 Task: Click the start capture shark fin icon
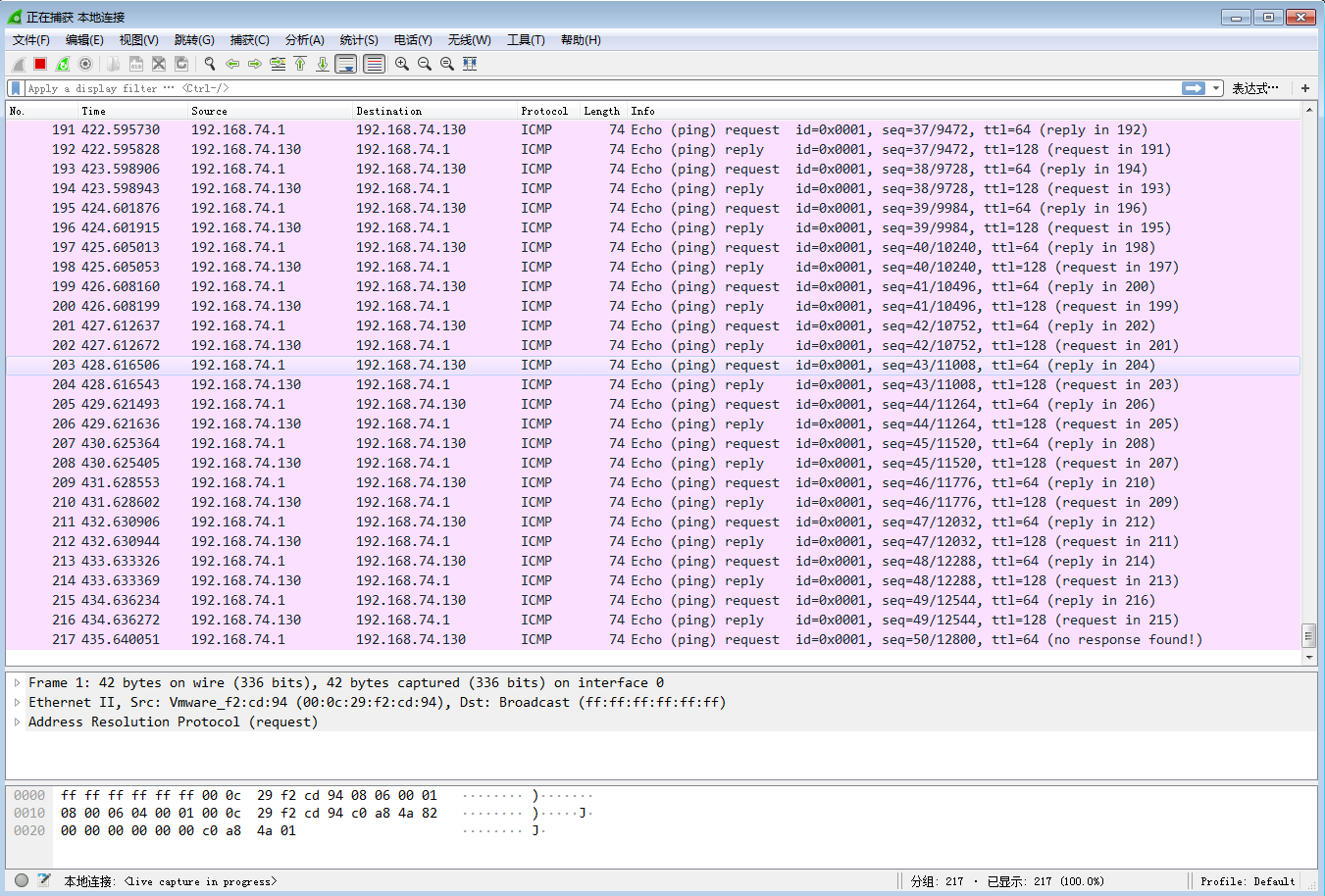coord(18,64)
